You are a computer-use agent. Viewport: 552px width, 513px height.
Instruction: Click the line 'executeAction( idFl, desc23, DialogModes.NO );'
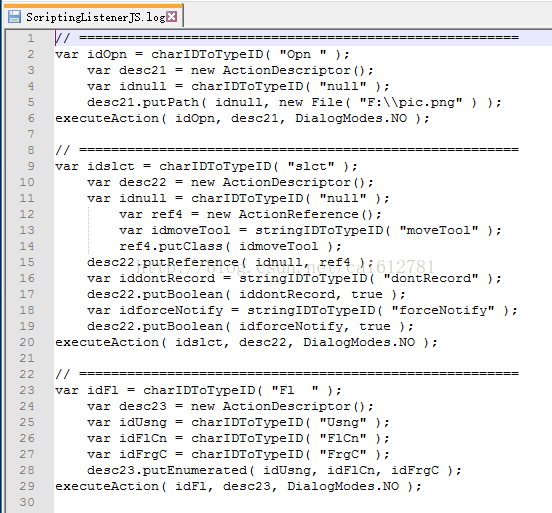[x=238, y=486]
